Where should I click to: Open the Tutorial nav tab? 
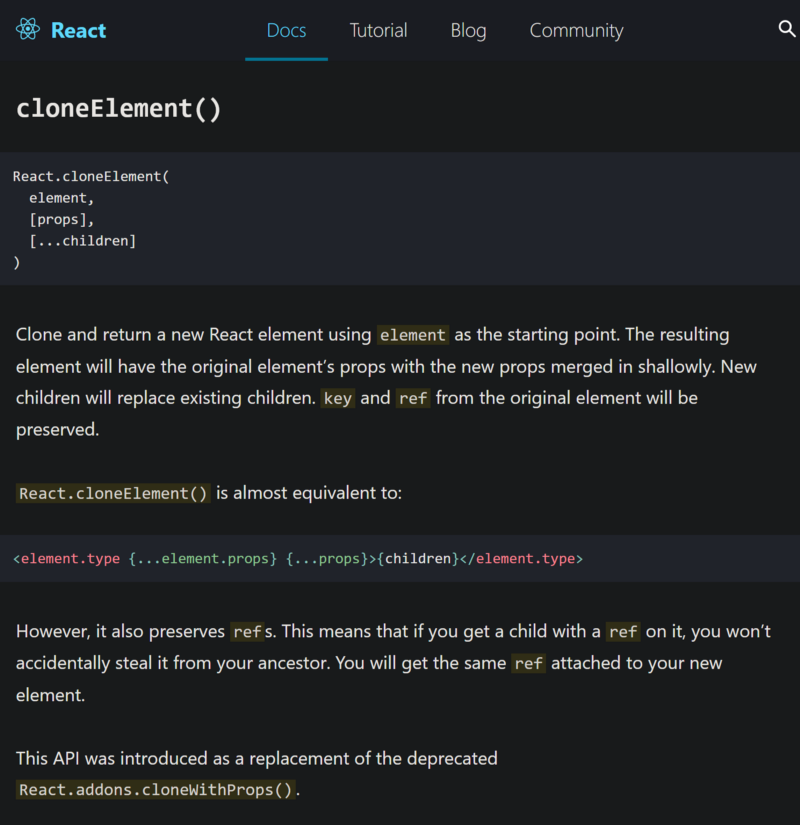pyautogui.click(x=378, y=31)
